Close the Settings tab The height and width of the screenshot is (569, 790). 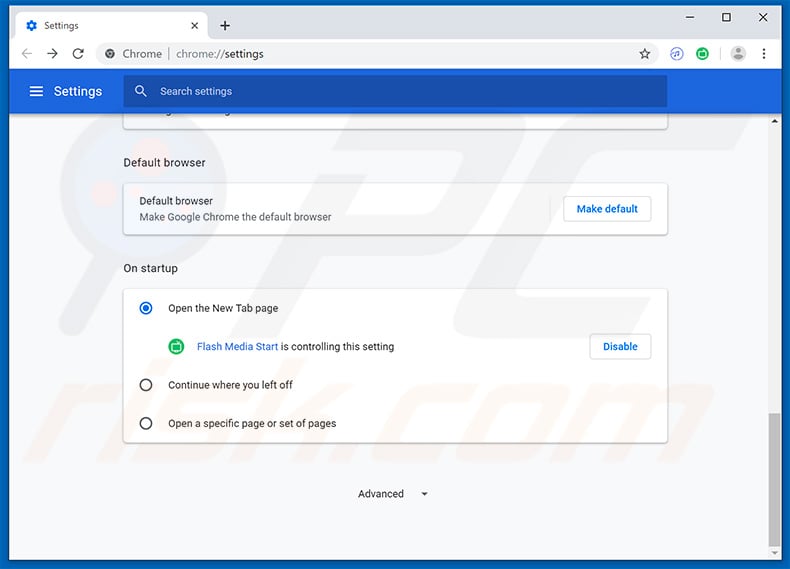pyautogui.click(x=194, y=26)
